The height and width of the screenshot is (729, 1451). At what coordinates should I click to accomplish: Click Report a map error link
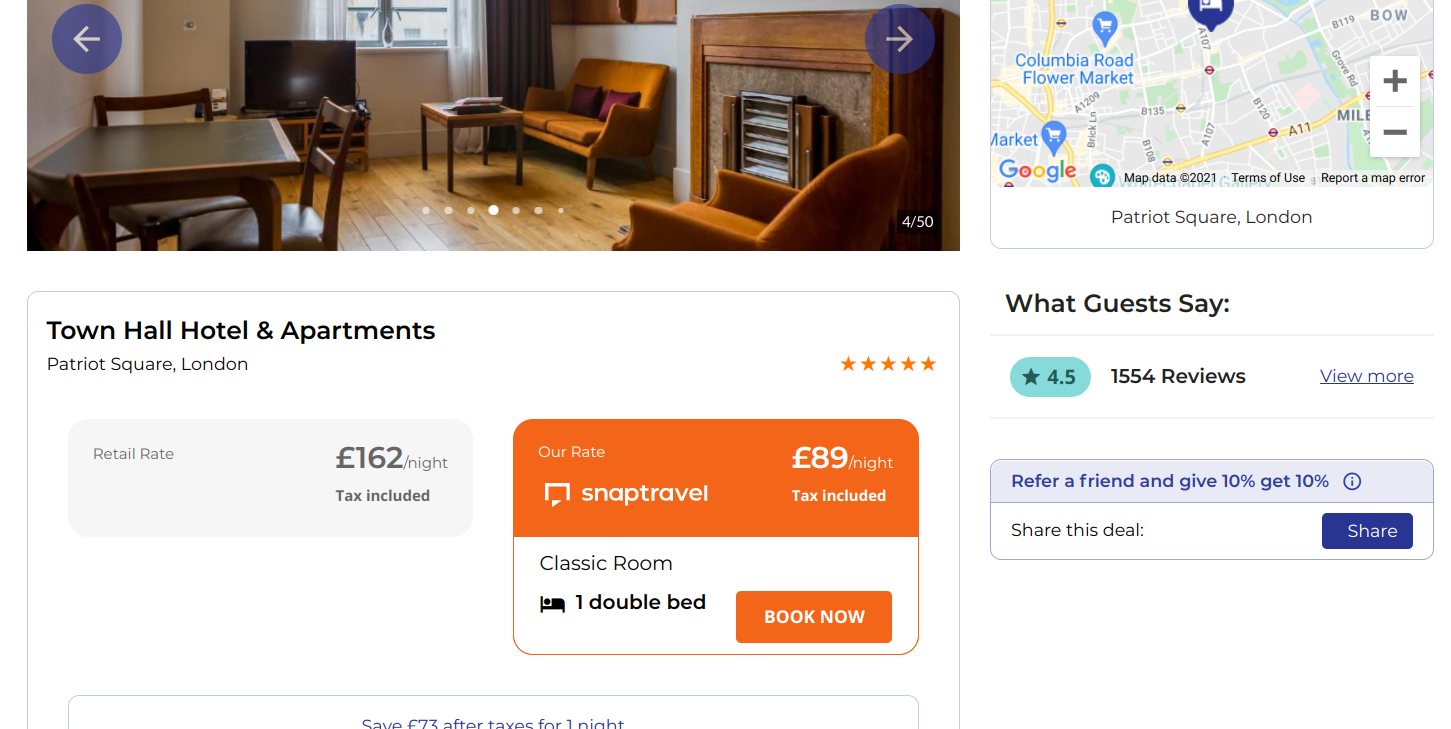1372,178
